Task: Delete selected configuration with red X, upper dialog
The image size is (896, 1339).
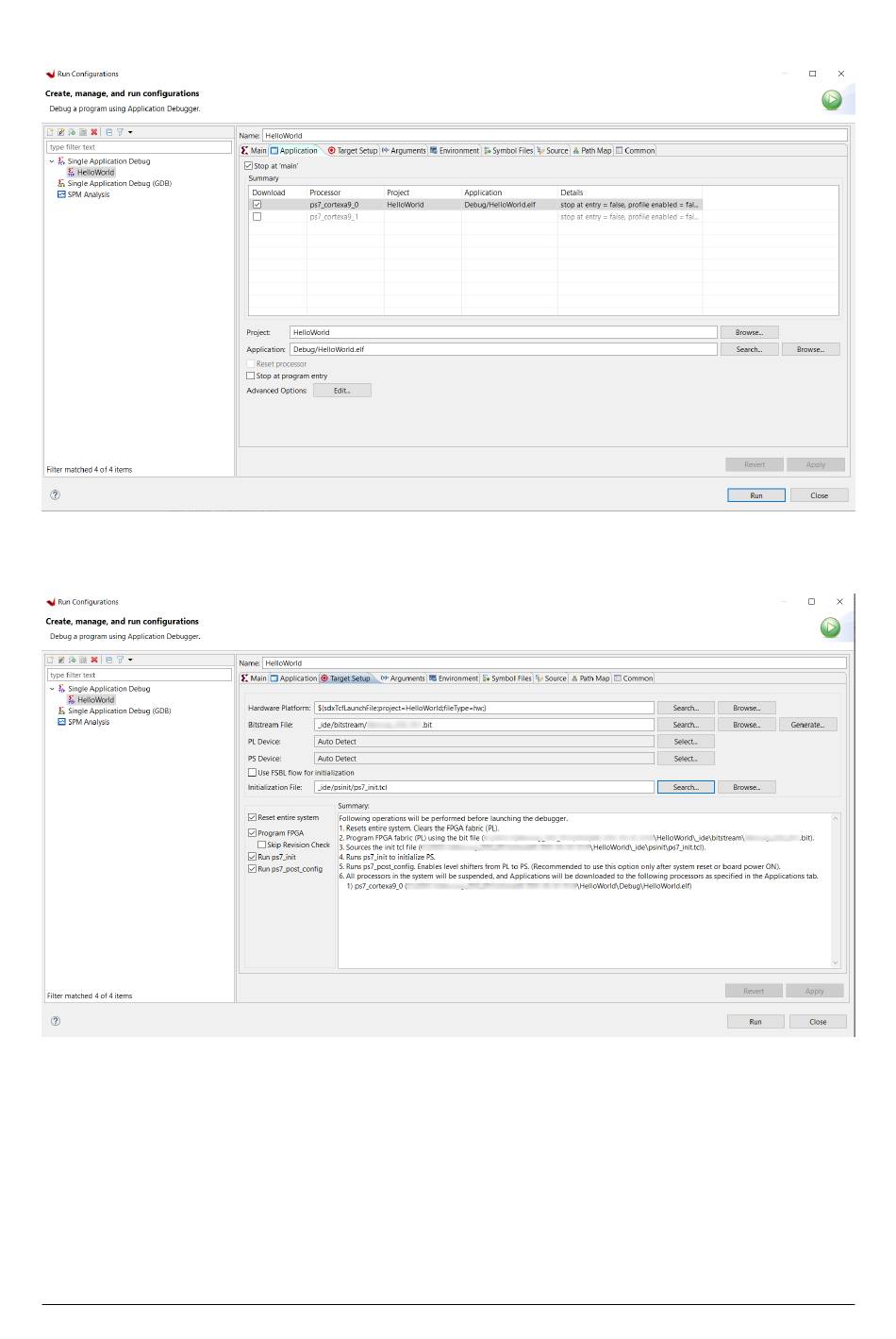Action: click(94, 132)
